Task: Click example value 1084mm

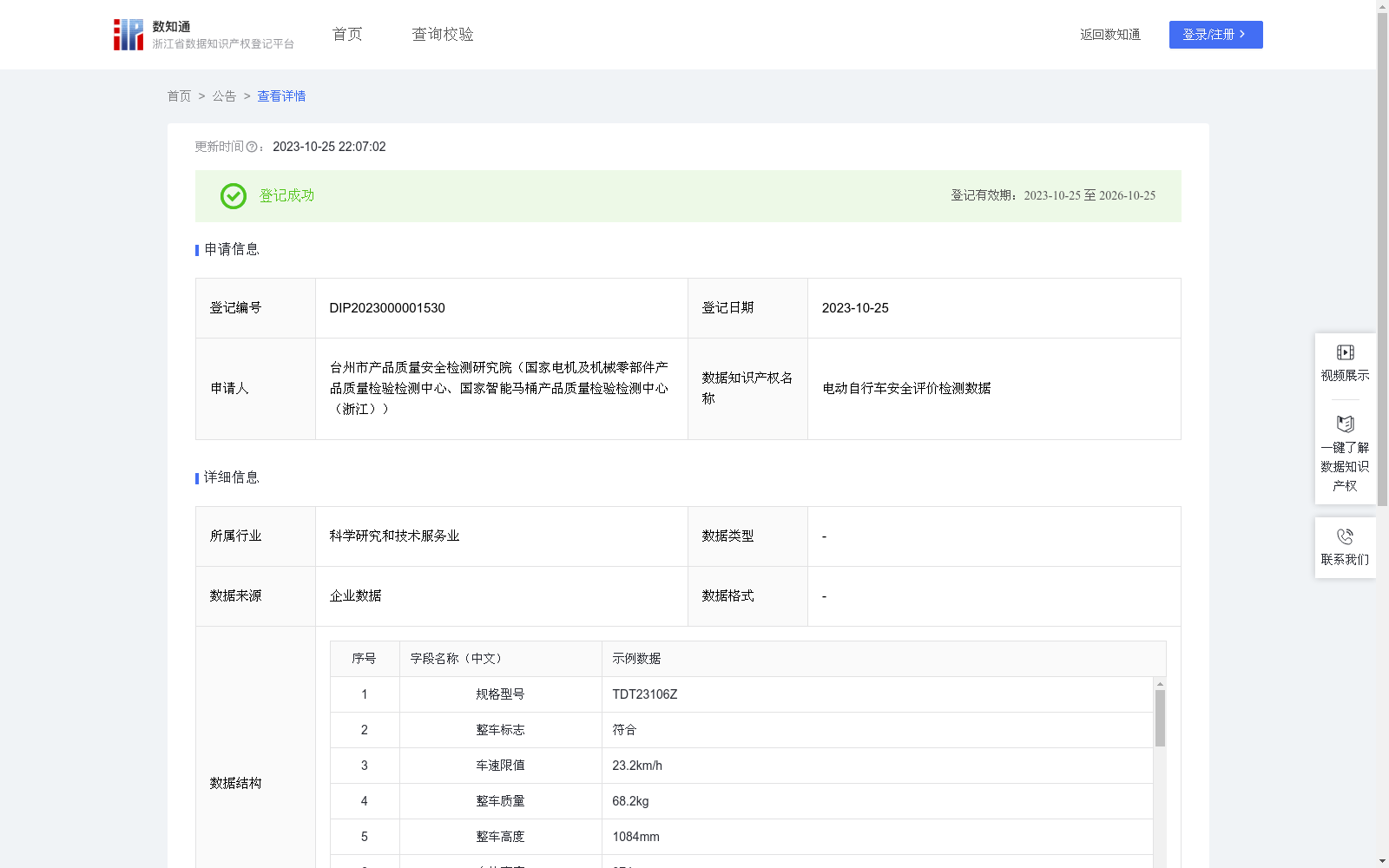Action: coord(635,837)
